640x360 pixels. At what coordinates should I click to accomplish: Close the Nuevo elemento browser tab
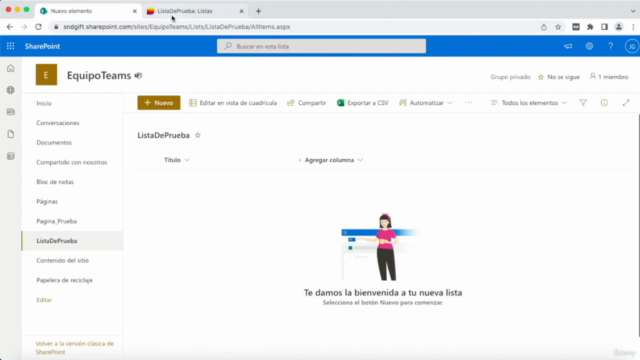tap(135, 11)
